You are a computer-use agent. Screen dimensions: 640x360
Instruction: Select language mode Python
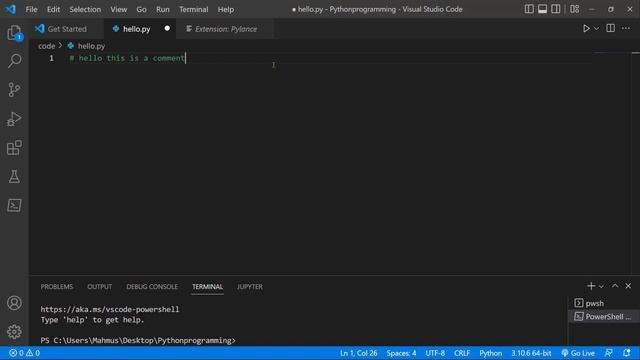(x=491, y=353)
